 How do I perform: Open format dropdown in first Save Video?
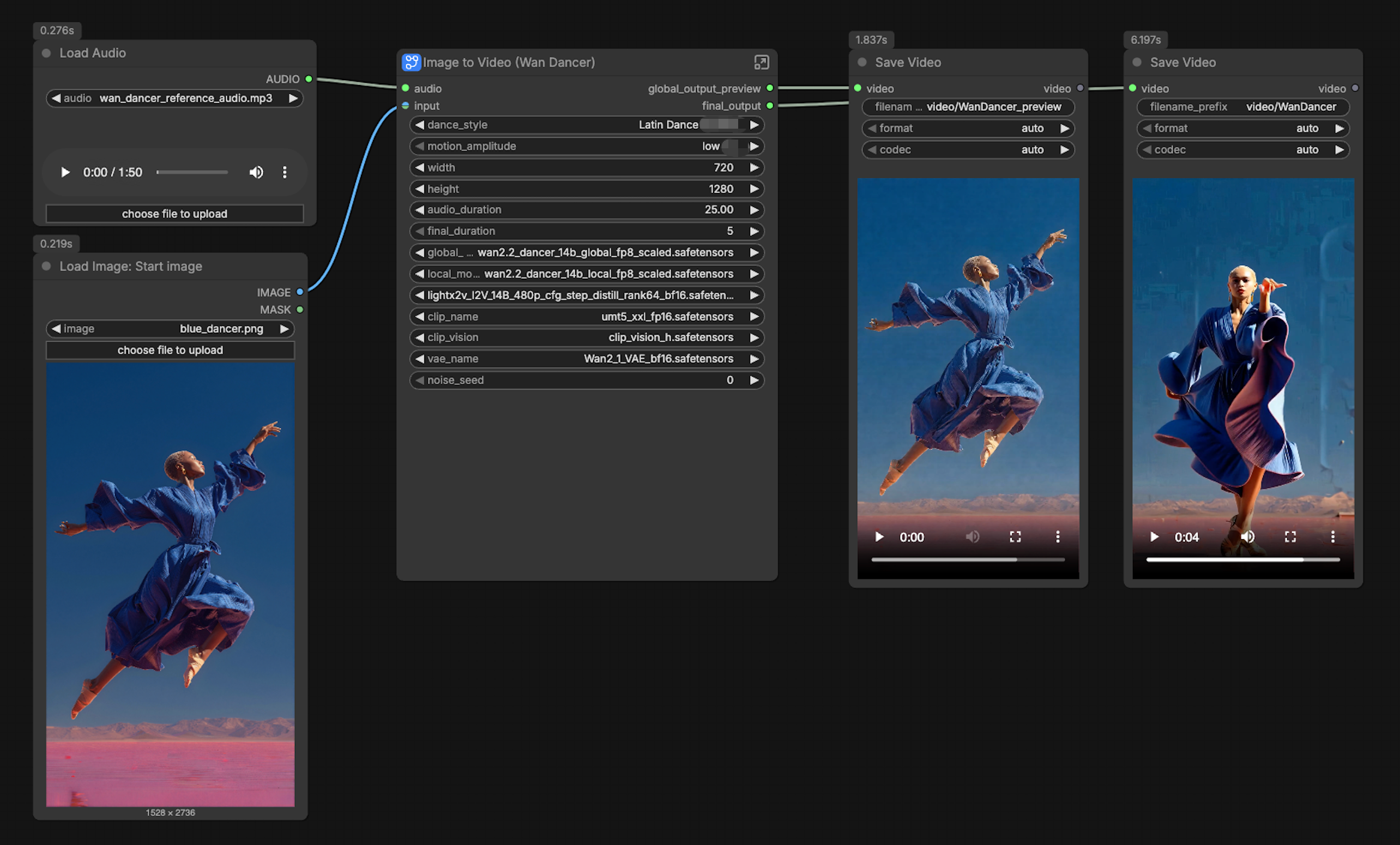tap(968, 129)
